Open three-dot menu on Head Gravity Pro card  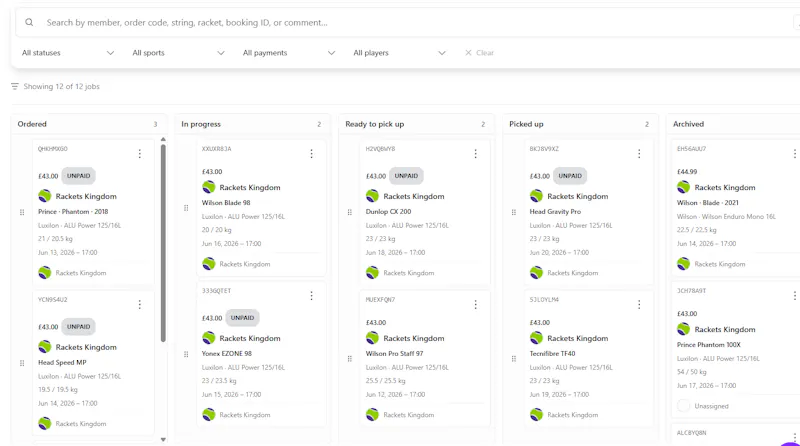pos(639,154)
